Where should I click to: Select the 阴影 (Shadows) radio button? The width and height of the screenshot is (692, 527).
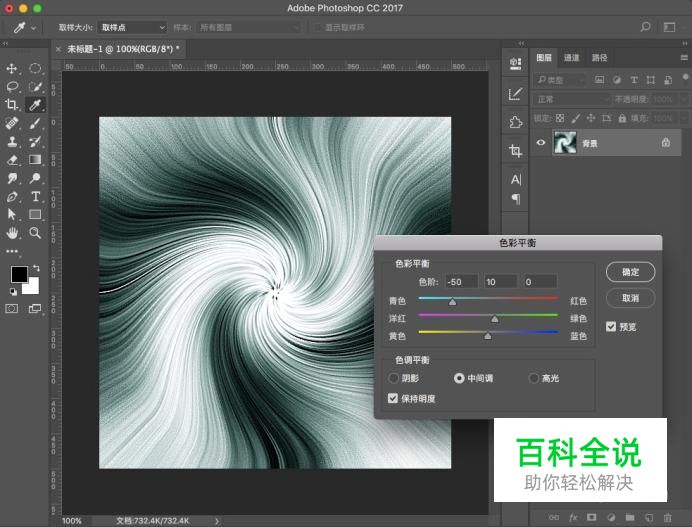click(x=393, y=379)
